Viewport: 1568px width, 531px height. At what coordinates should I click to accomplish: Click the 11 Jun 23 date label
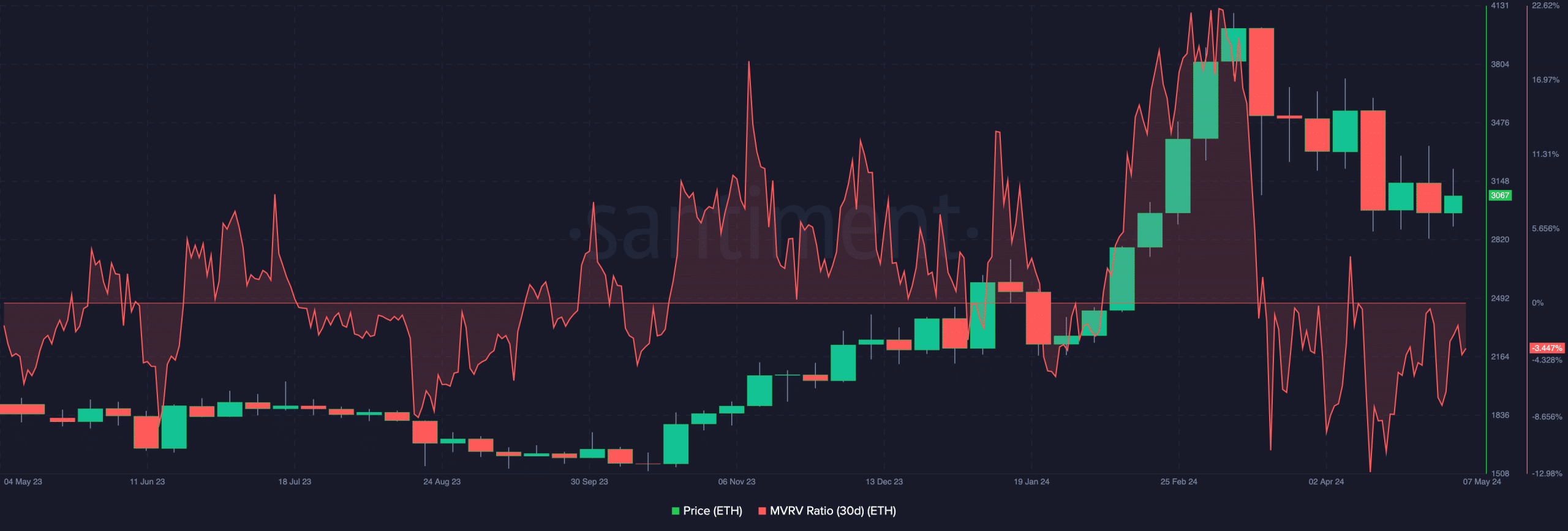click(x=147, y=481)
